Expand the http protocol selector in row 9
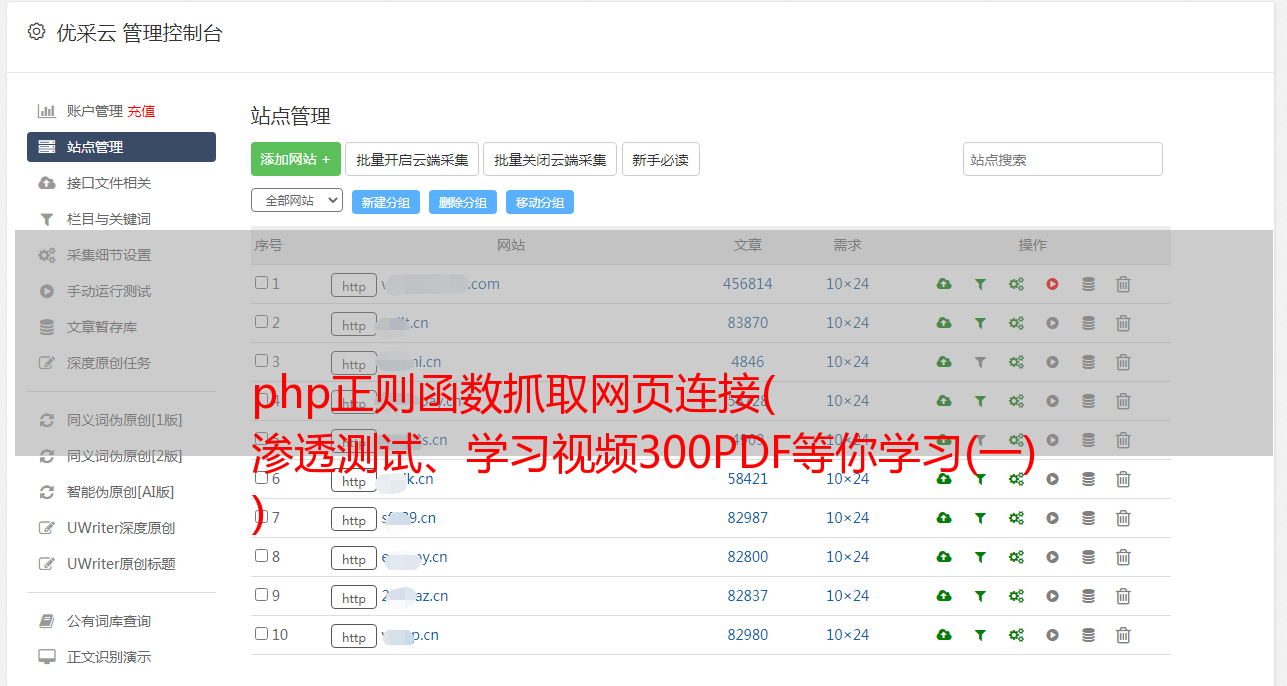Viewport: 1287px width, 686px height. (354, 597)
